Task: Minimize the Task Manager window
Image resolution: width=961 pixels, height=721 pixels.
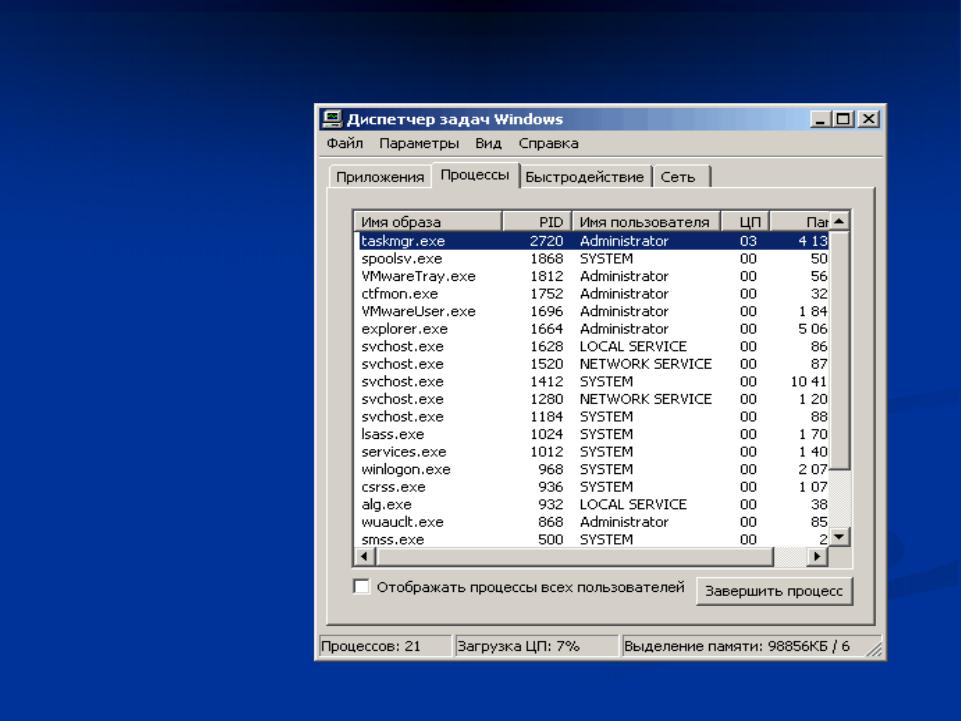Action: pos(819,119)
